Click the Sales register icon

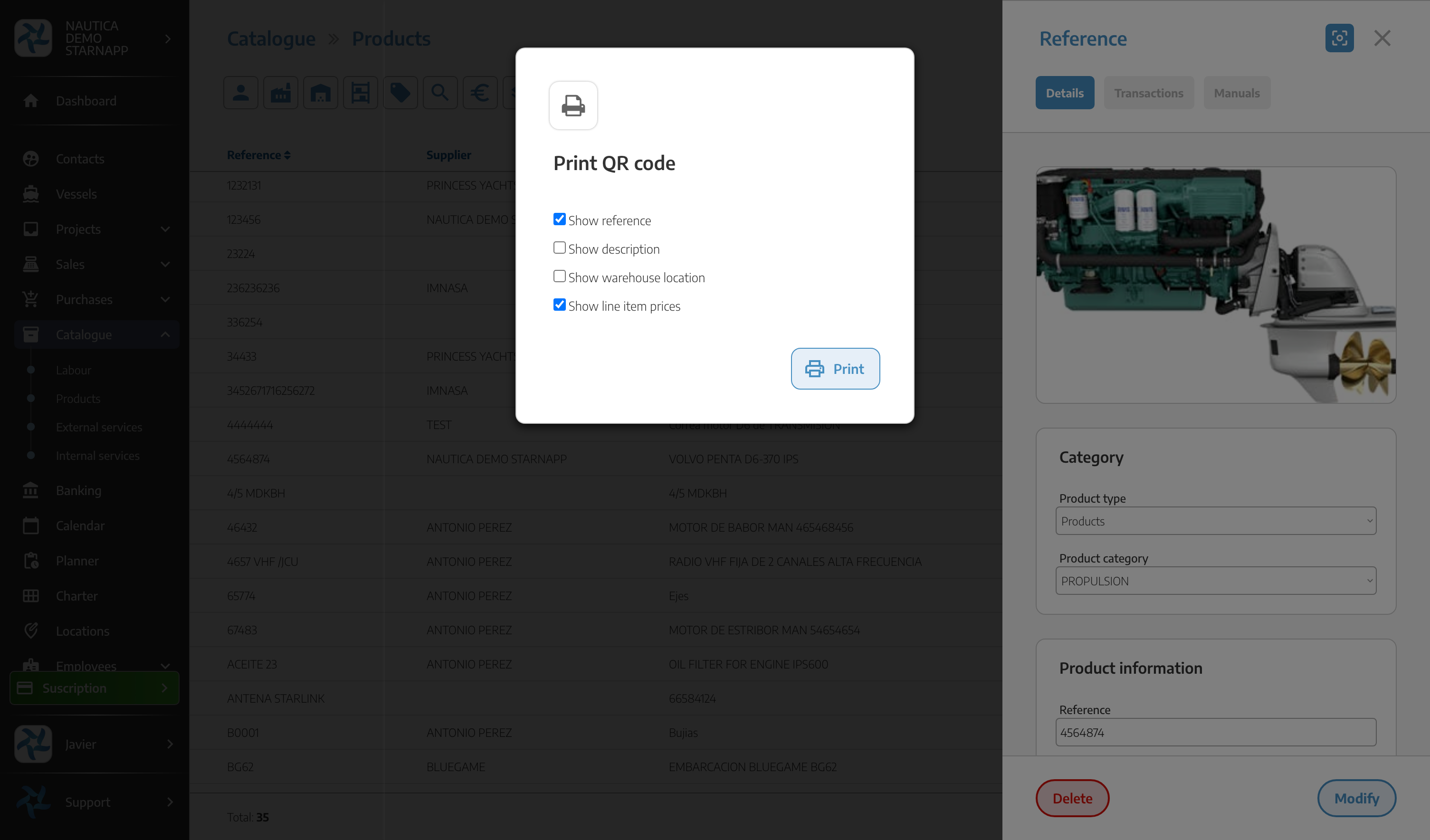pyautogui.click(x=30, y=264)
